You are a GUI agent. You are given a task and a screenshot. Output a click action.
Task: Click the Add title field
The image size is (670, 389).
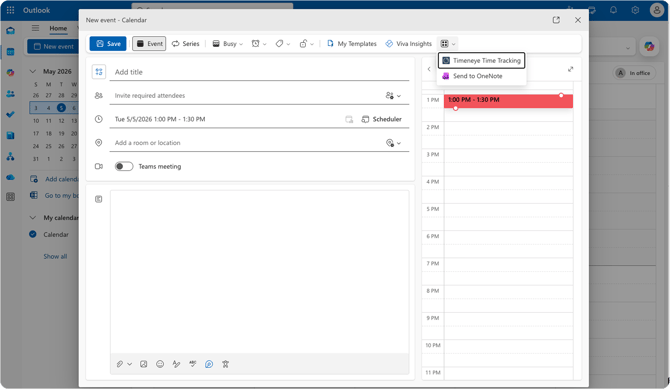[259, 72]
